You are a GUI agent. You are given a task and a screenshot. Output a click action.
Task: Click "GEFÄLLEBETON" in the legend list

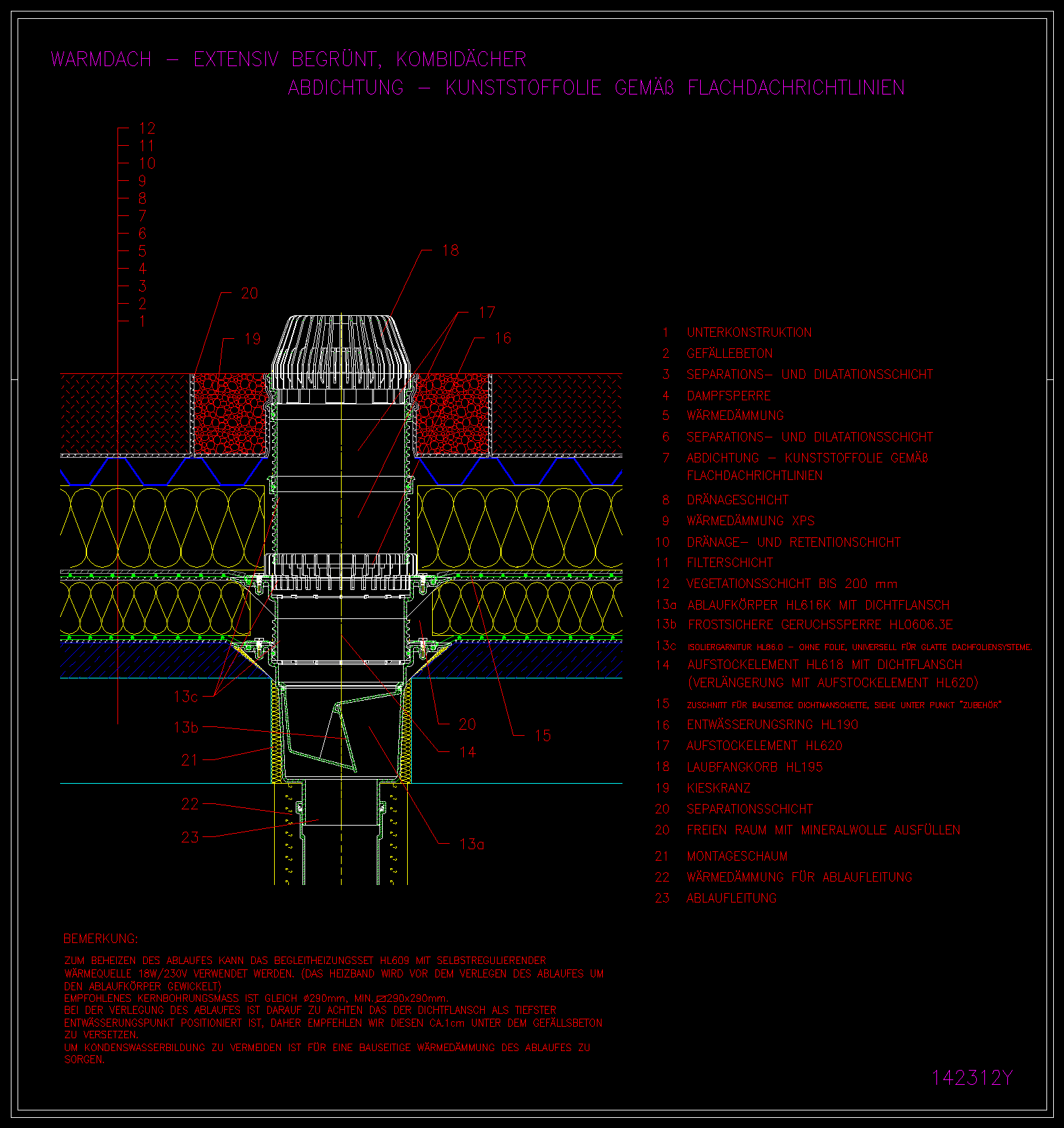[x=729, y=353]
